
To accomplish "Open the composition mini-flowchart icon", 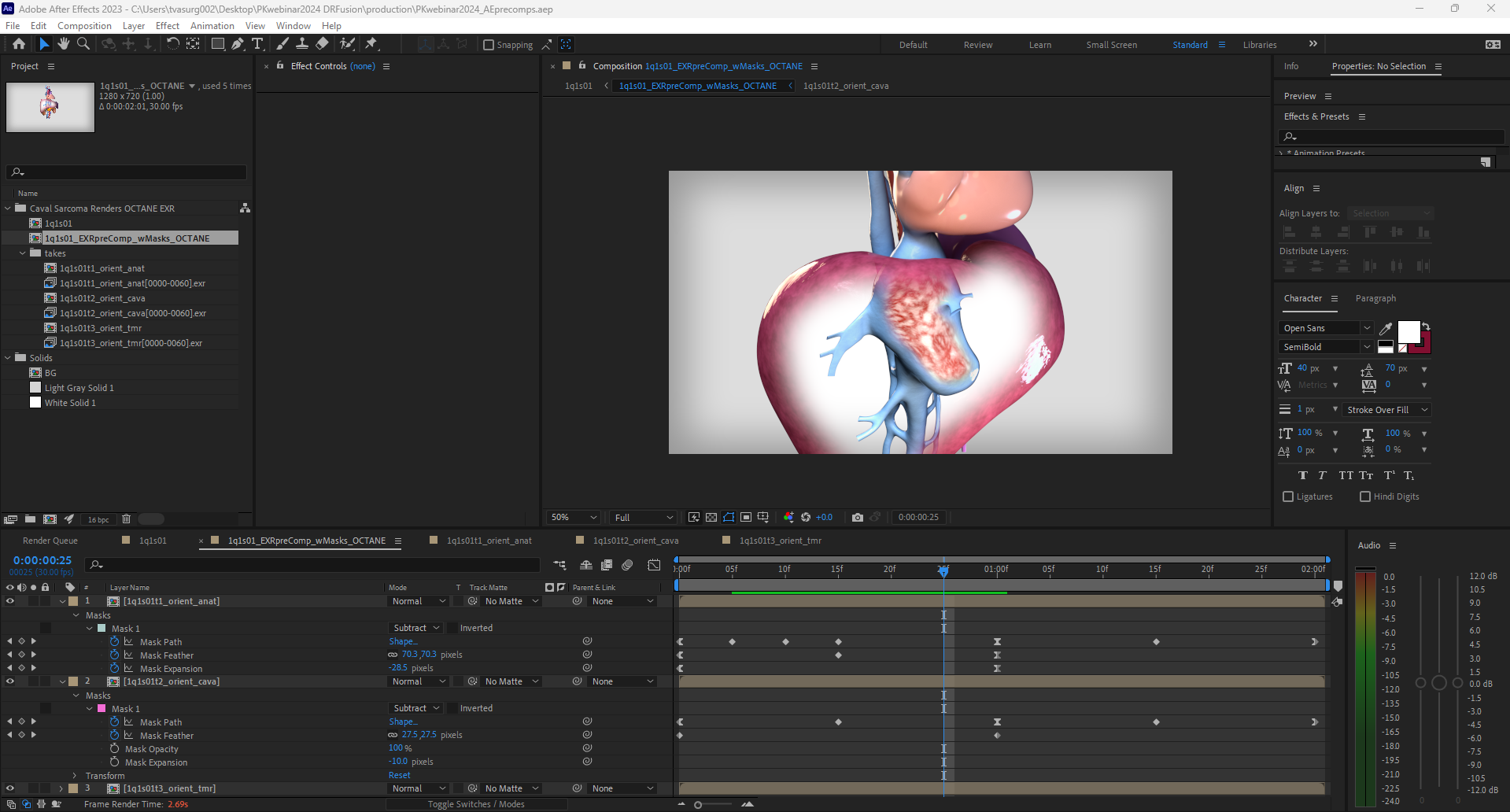I will coord(559,565).
